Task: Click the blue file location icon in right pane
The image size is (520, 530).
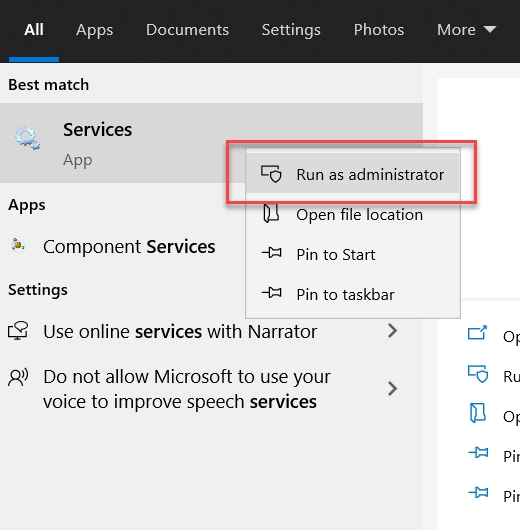Action: tap(478, 413)
